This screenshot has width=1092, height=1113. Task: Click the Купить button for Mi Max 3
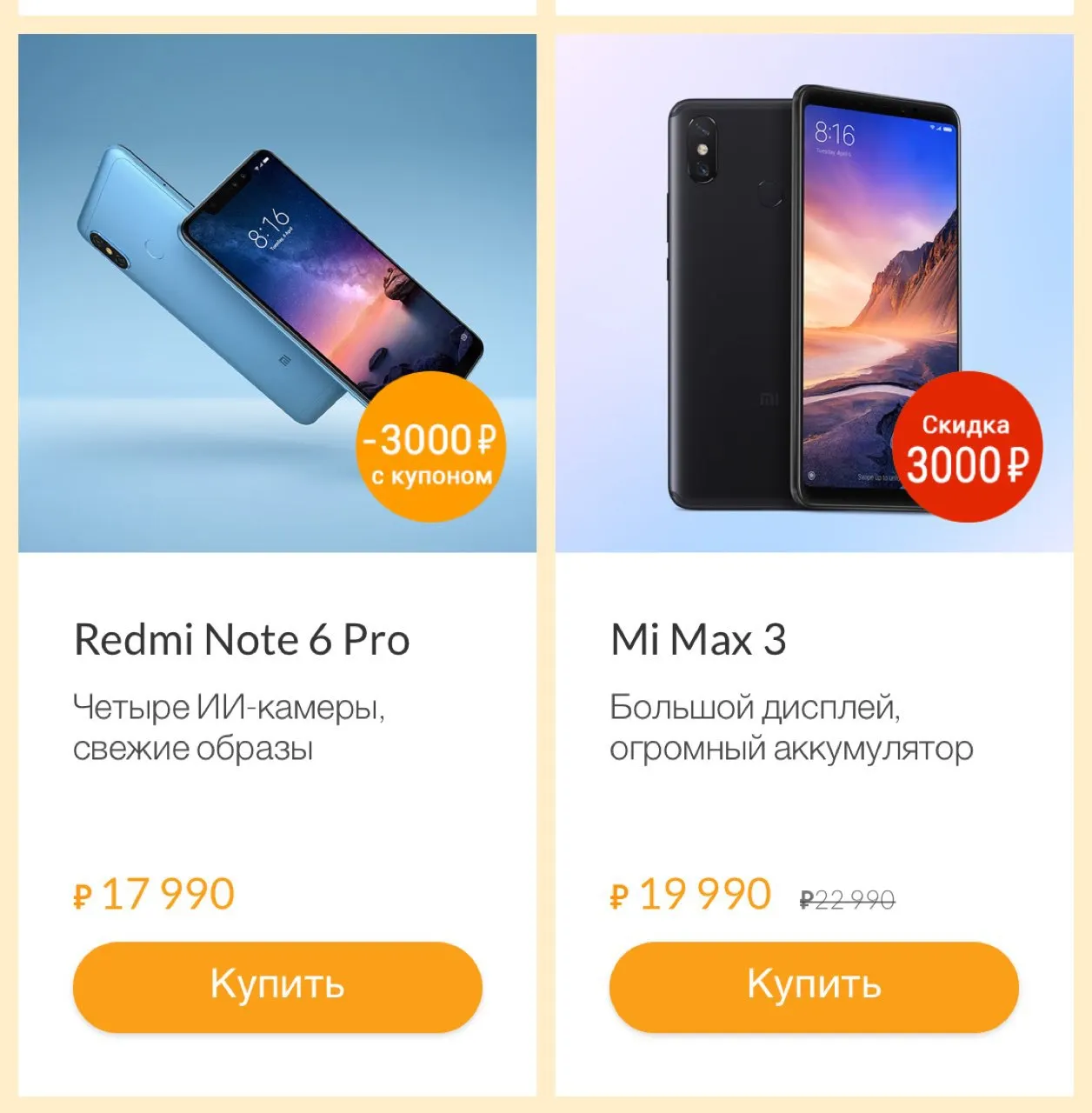814,987
